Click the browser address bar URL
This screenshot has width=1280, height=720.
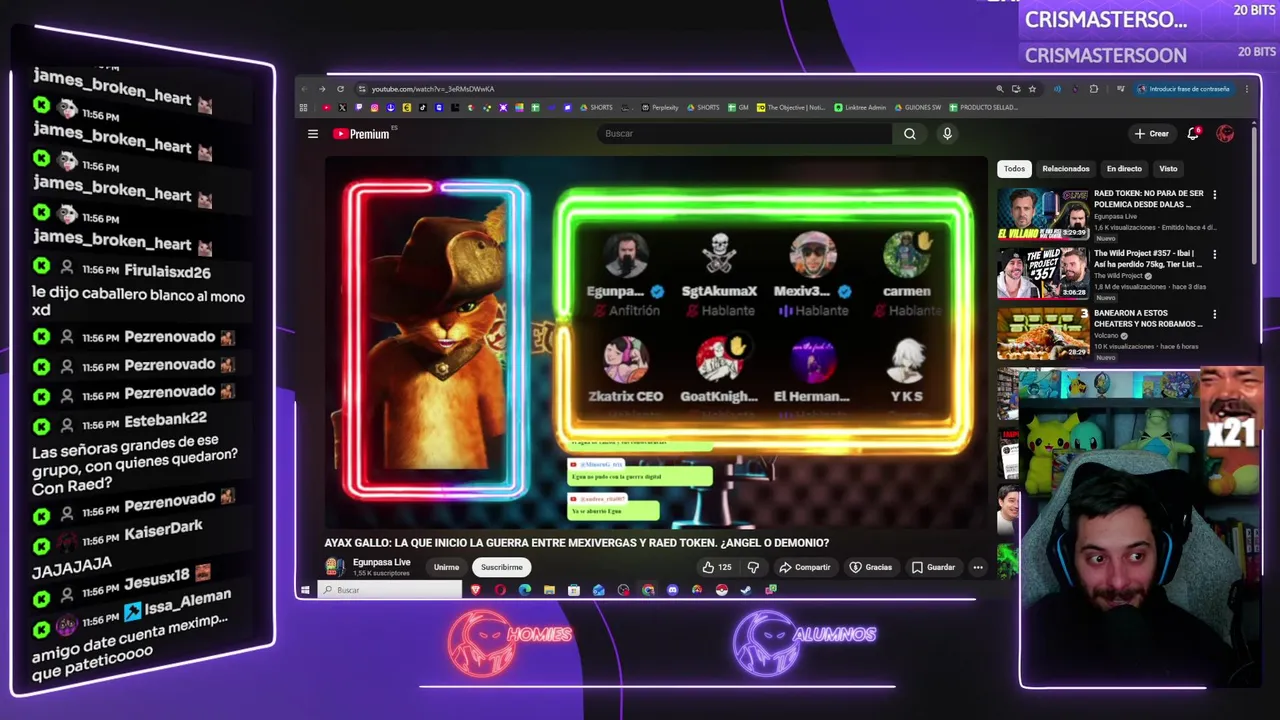[x=433, y=89]
